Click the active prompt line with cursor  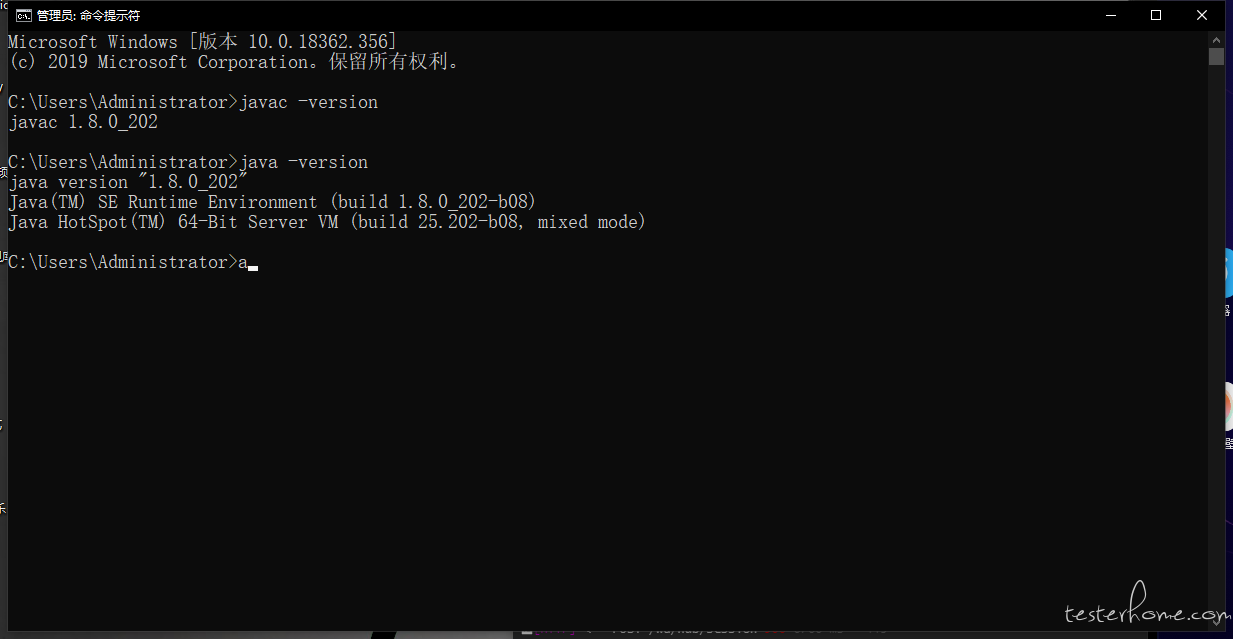pos(133,262)
